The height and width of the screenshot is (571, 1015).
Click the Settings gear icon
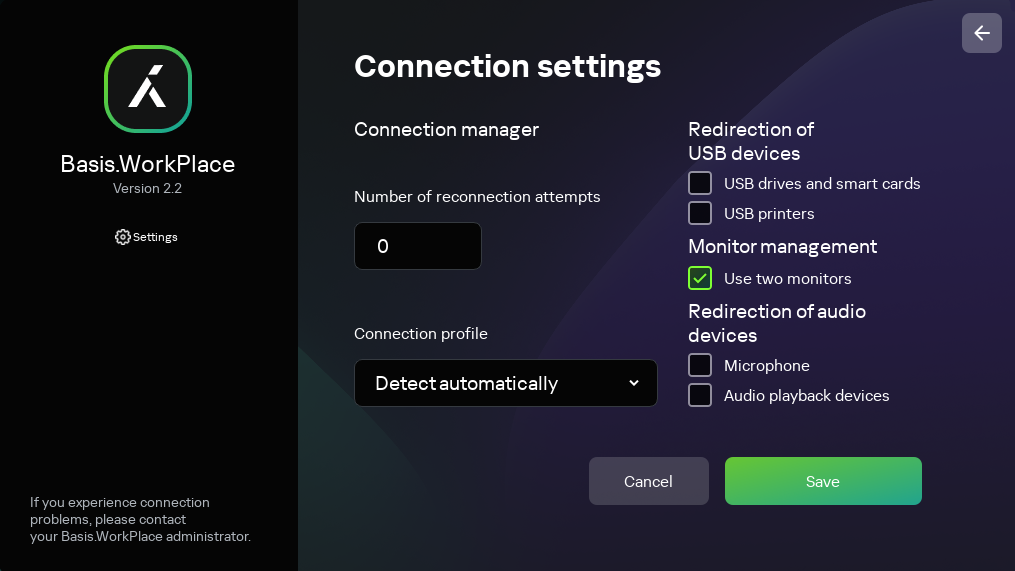click(x=123, y=237)
